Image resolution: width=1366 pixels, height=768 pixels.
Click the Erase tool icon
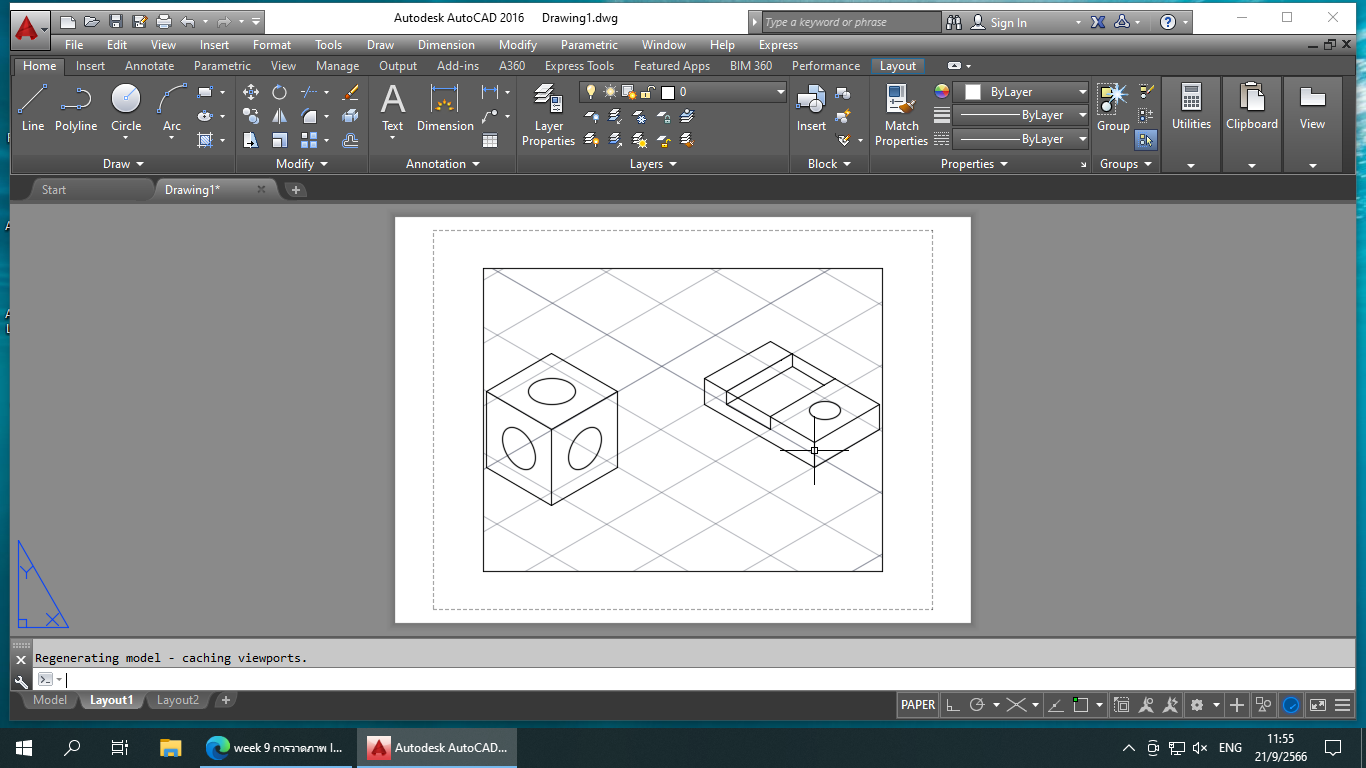pyautogui.click(x=350, y=92)
